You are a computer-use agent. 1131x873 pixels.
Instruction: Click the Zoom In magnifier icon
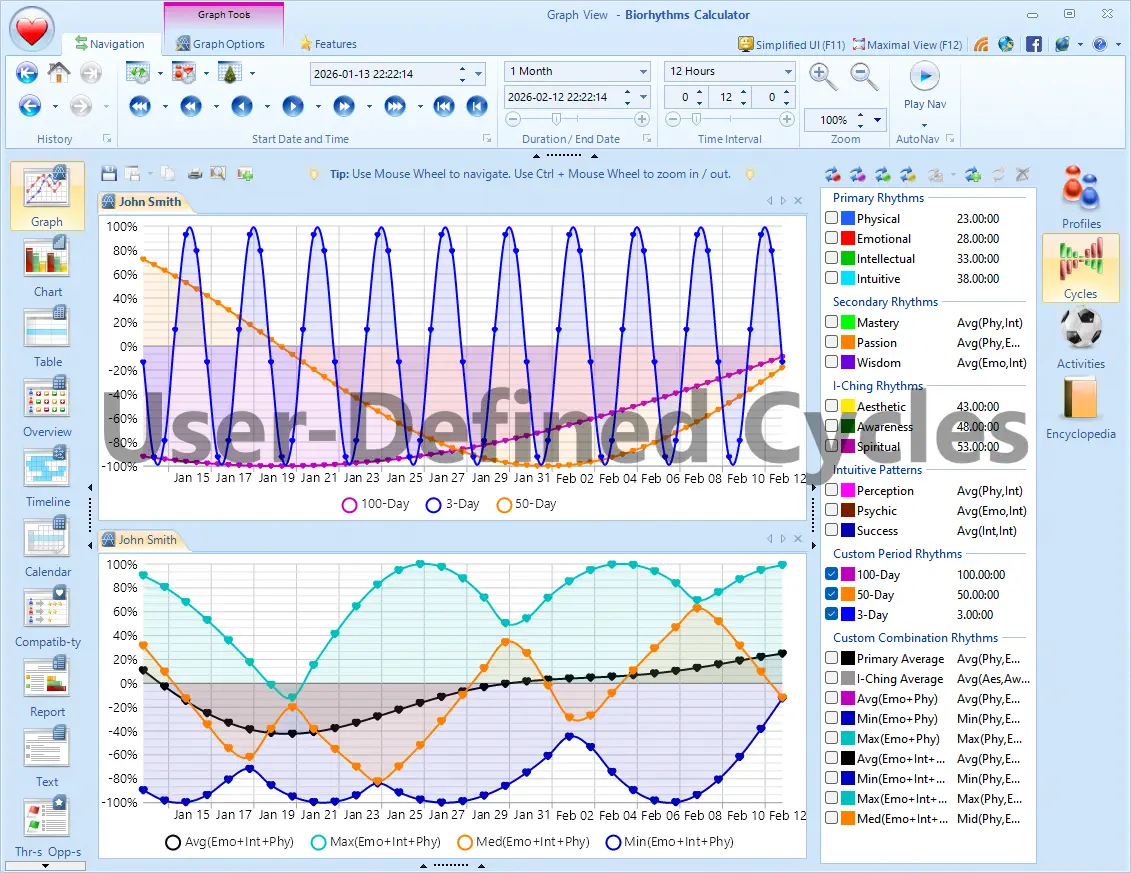coord(820,75)
